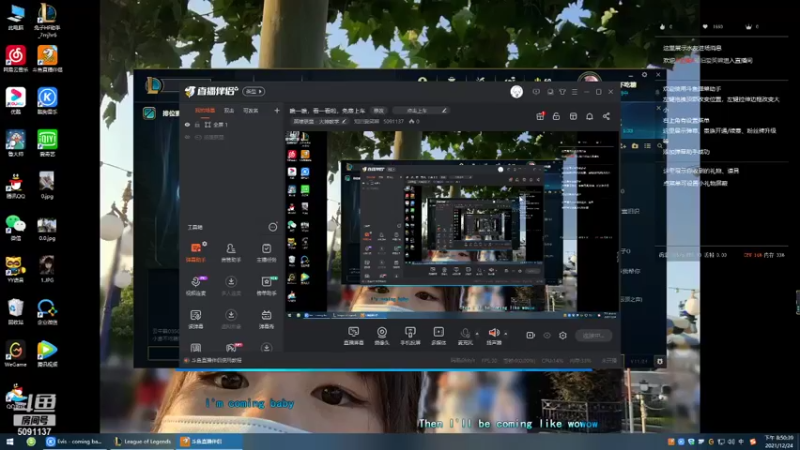Click the desktop screen capture icon

pos(354,336)
